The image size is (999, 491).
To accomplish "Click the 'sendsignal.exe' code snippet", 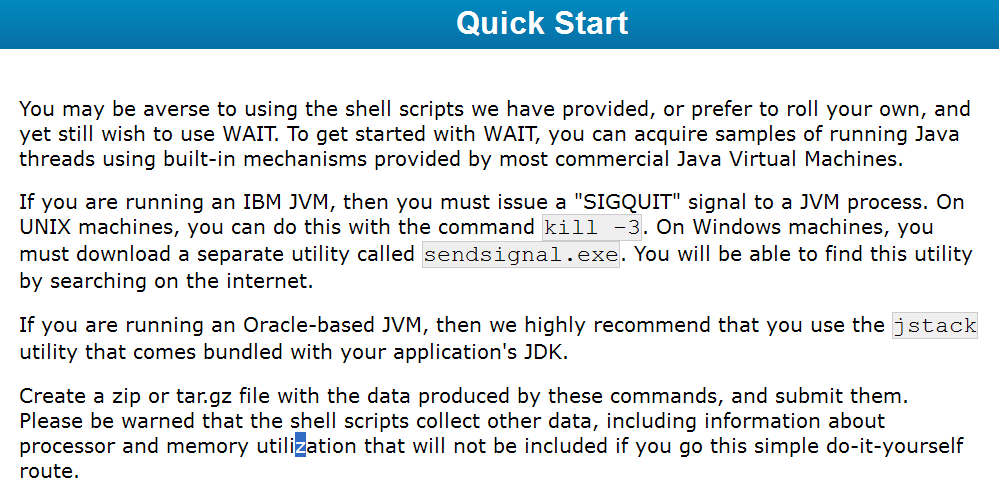I will [x=521, y=255].
